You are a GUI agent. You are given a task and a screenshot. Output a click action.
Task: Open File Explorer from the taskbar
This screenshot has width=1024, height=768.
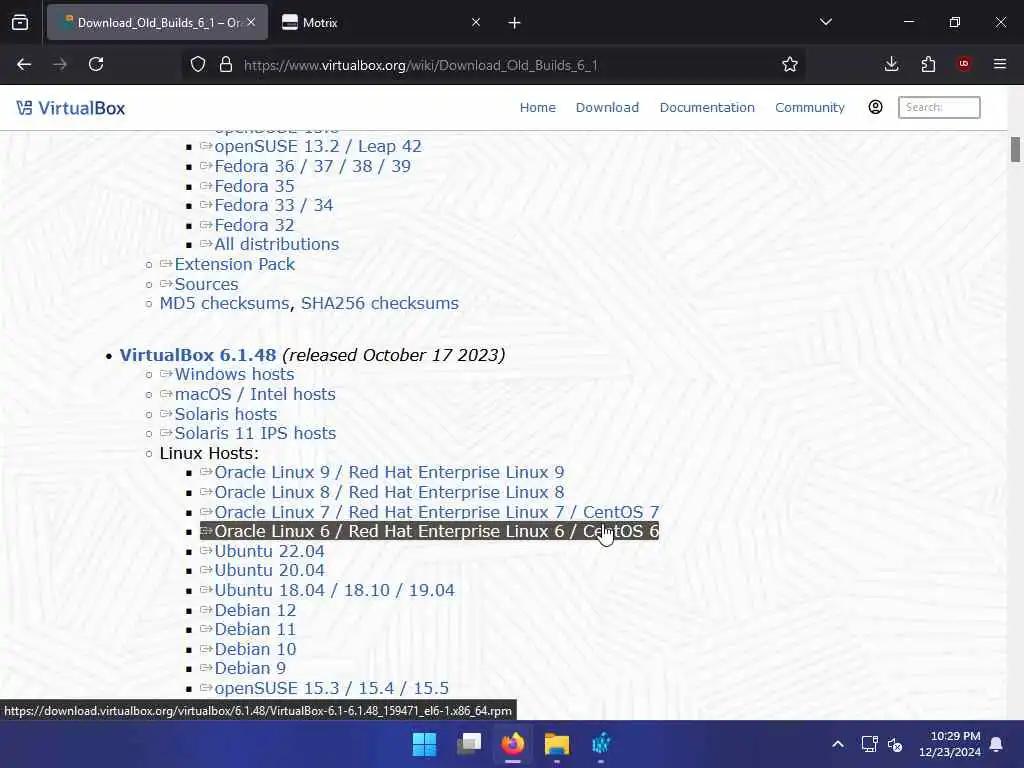[x=557, y=744]
